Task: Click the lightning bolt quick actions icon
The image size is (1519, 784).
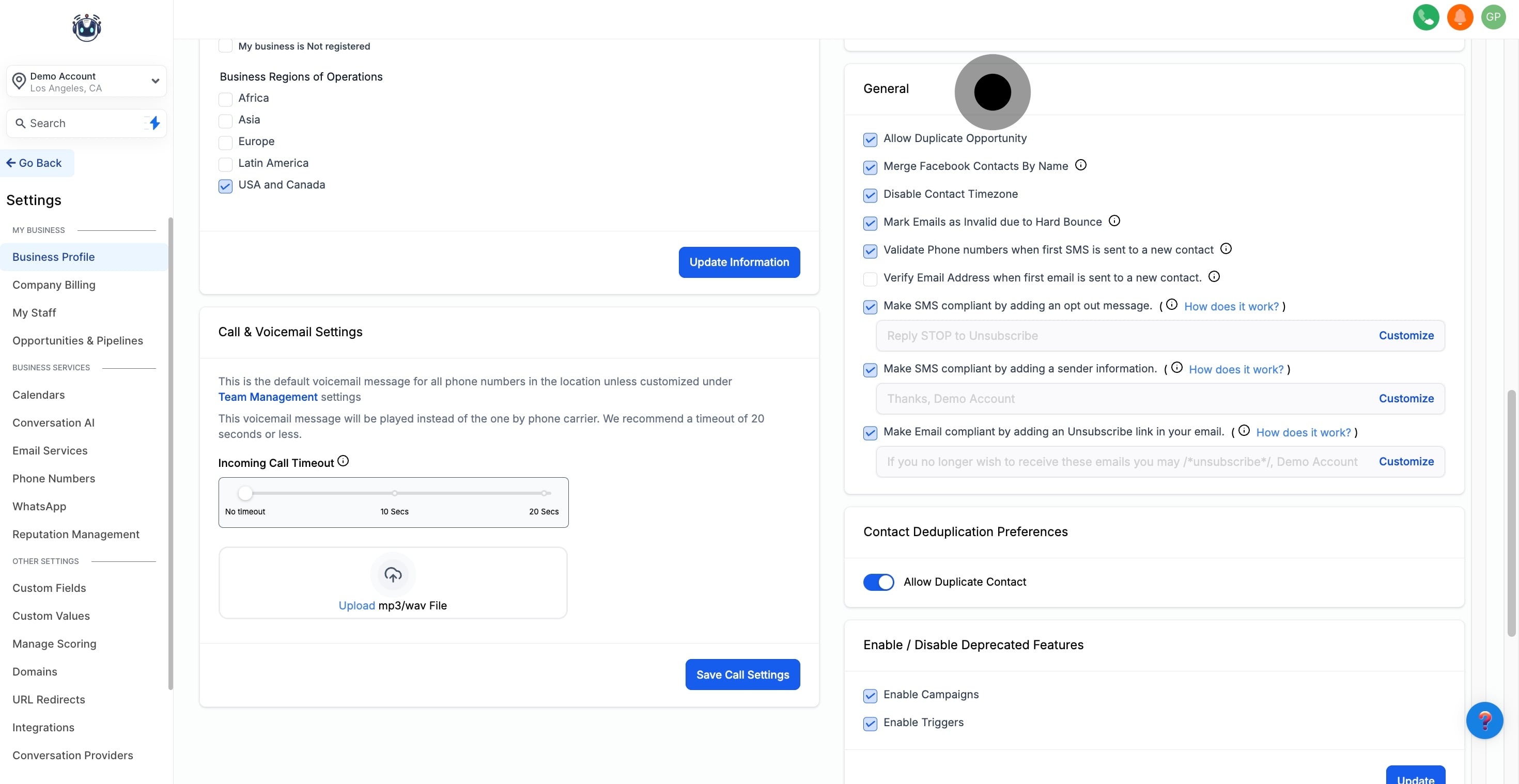Action: (x=154, y=122)
